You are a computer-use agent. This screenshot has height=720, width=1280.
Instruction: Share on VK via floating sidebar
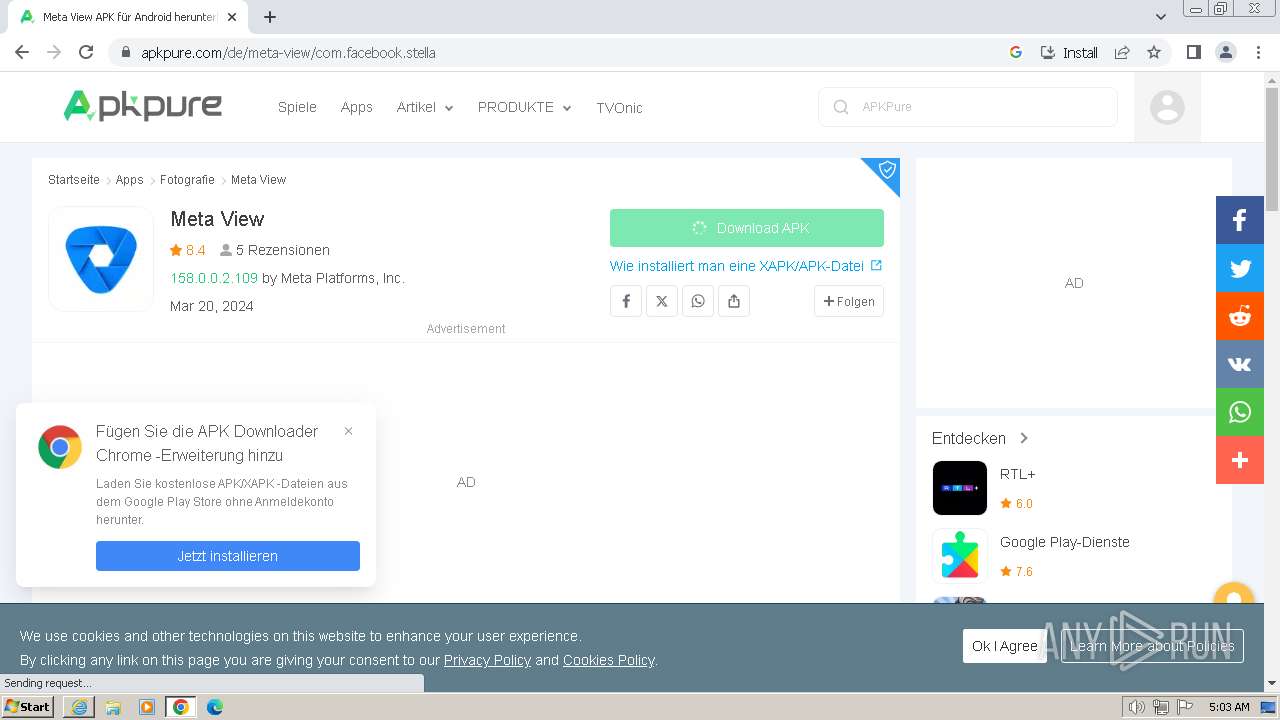click(x=1240, y=364)
